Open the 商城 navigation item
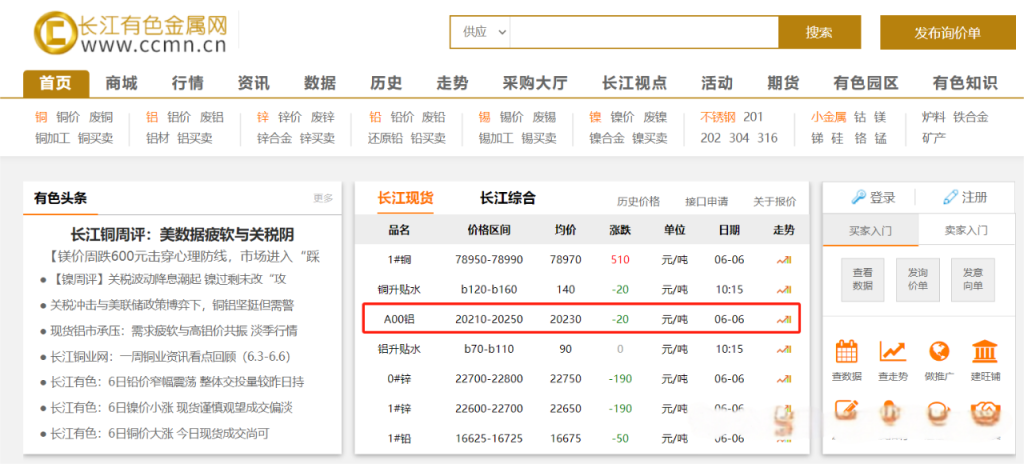1024x464 pixels. pos(121,84)
